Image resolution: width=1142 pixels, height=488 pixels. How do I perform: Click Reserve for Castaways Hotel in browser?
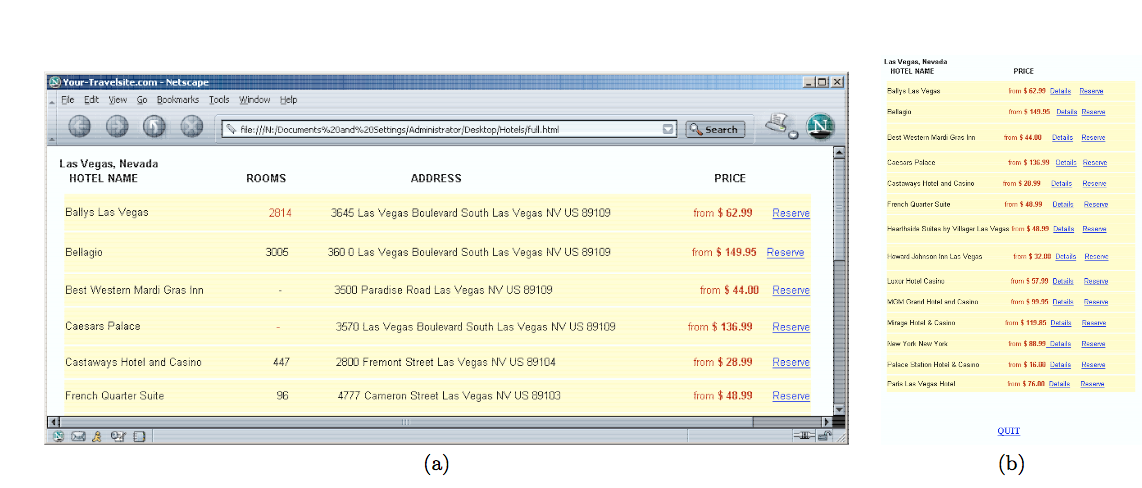tap(791, 362)
